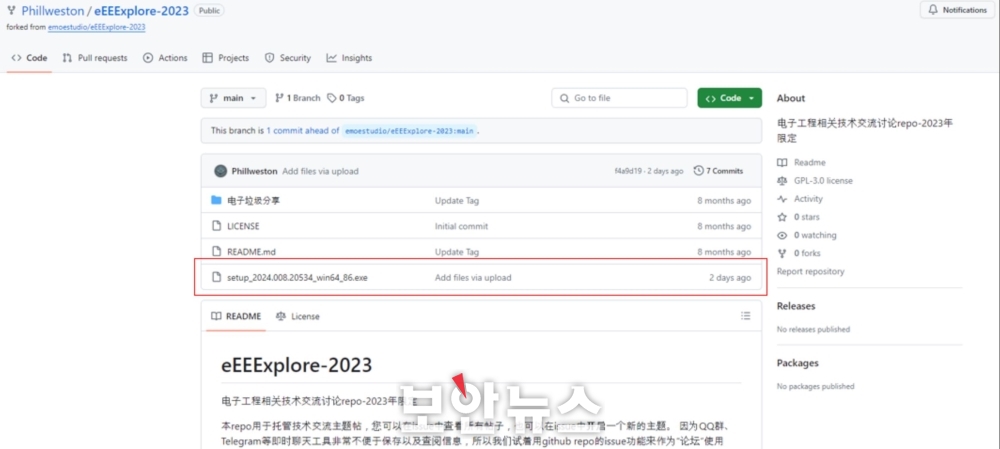Image resolution: width=1000 pixels, height=449 pixels.
Task: Switch to the Insights tab
Action: pos(349,58)
